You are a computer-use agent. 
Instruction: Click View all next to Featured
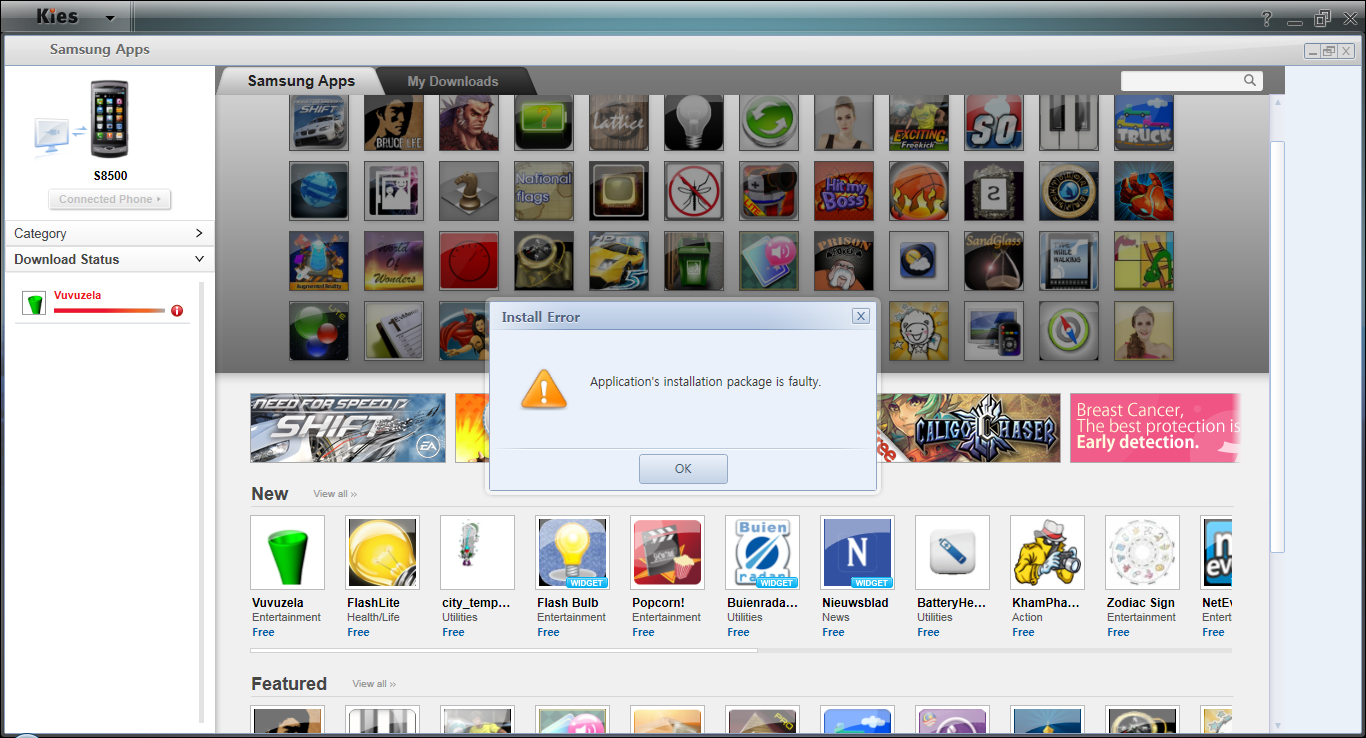click(x=374, y=684)
